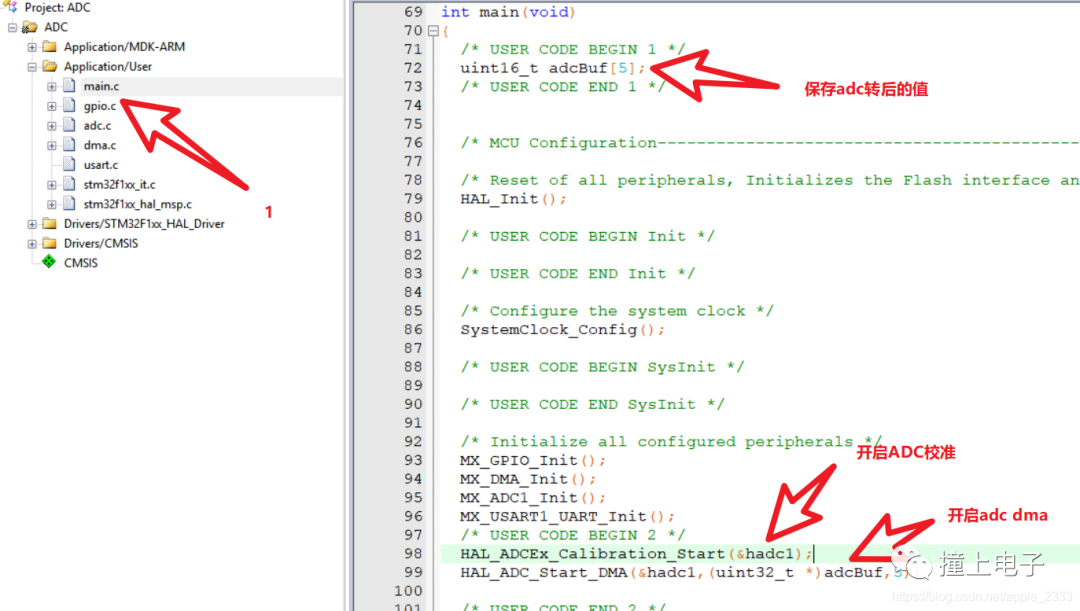The width and height of the screenshot is (1080, 611).
Task: Open the usart.c source file
Action: [69, 164]
